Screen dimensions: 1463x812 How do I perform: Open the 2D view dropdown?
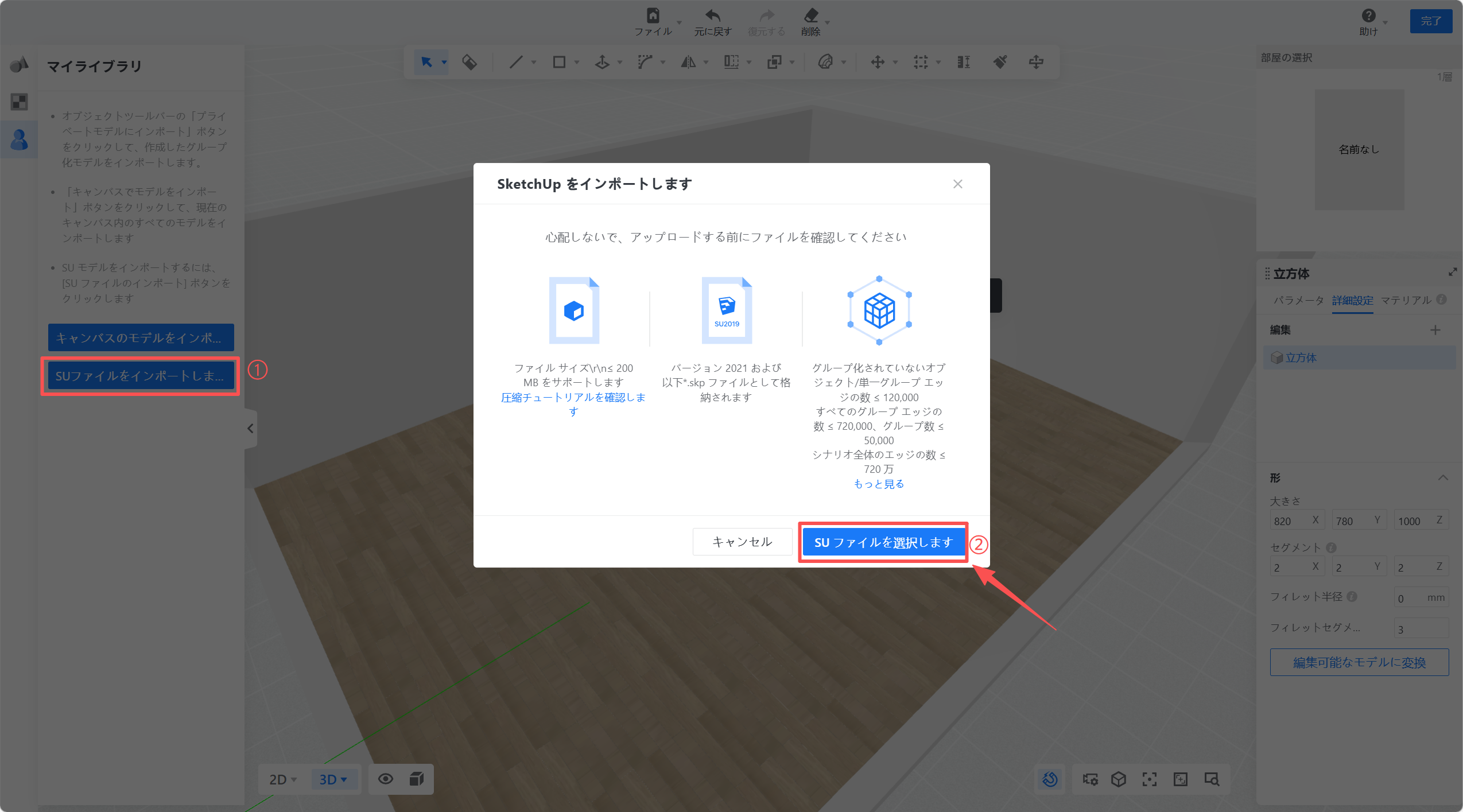tap(283, 779)
